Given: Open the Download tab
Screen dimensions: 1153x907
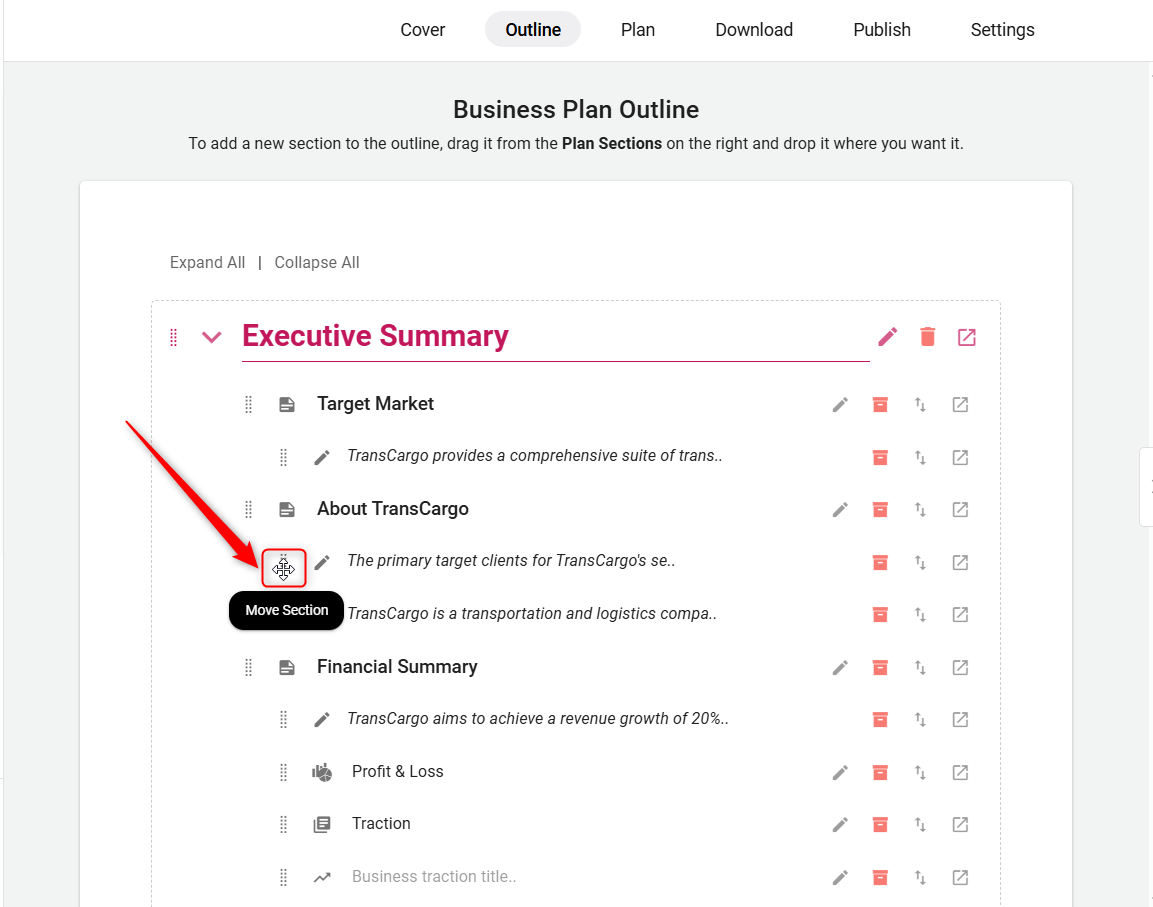Looking at the screenshot, I should pyautogui.click(x=754, y=30).
